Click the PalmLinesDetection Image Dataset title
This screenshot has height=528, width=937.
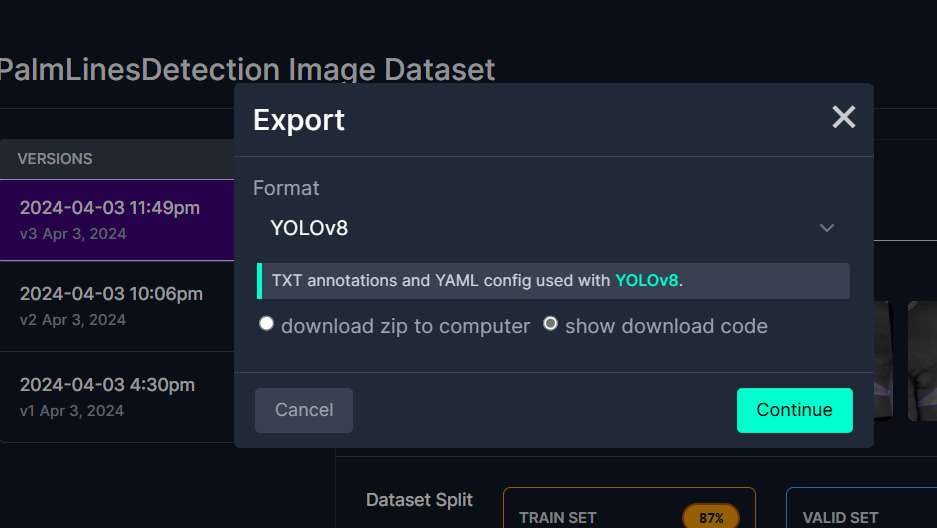click(x=246, y=70)
